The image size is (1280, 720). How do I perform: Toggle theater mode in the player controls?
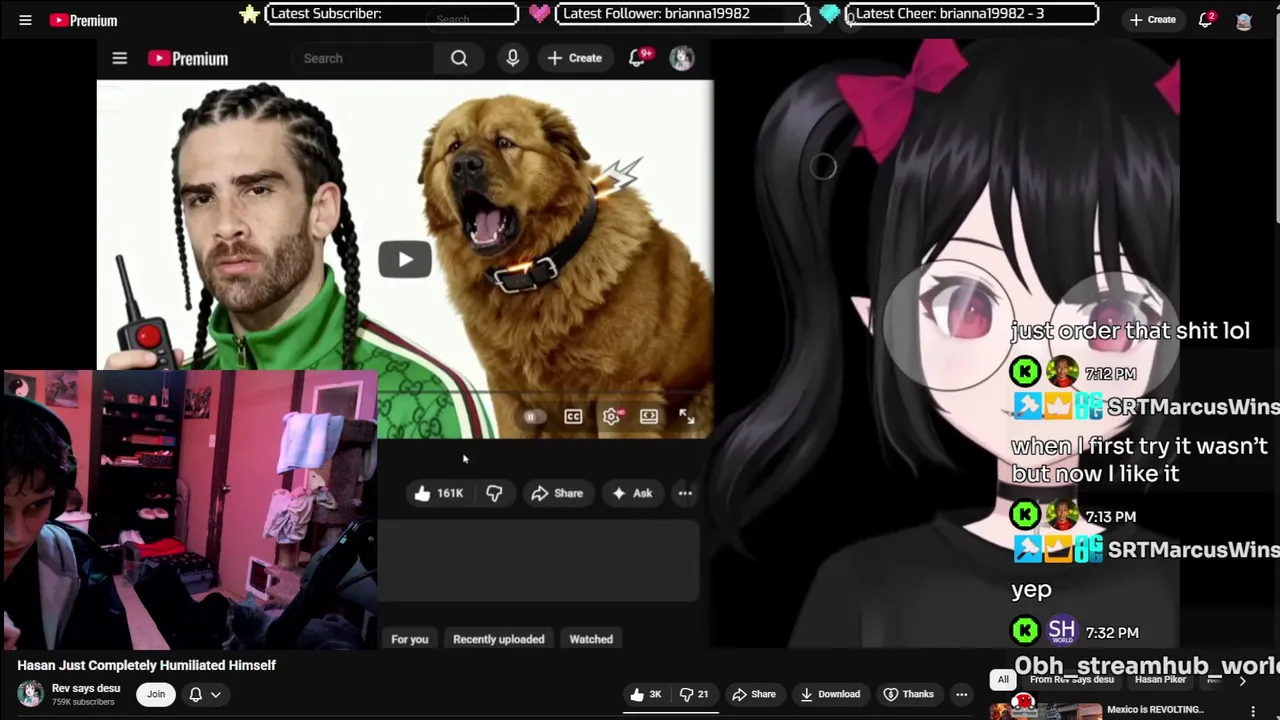[649, 416]
